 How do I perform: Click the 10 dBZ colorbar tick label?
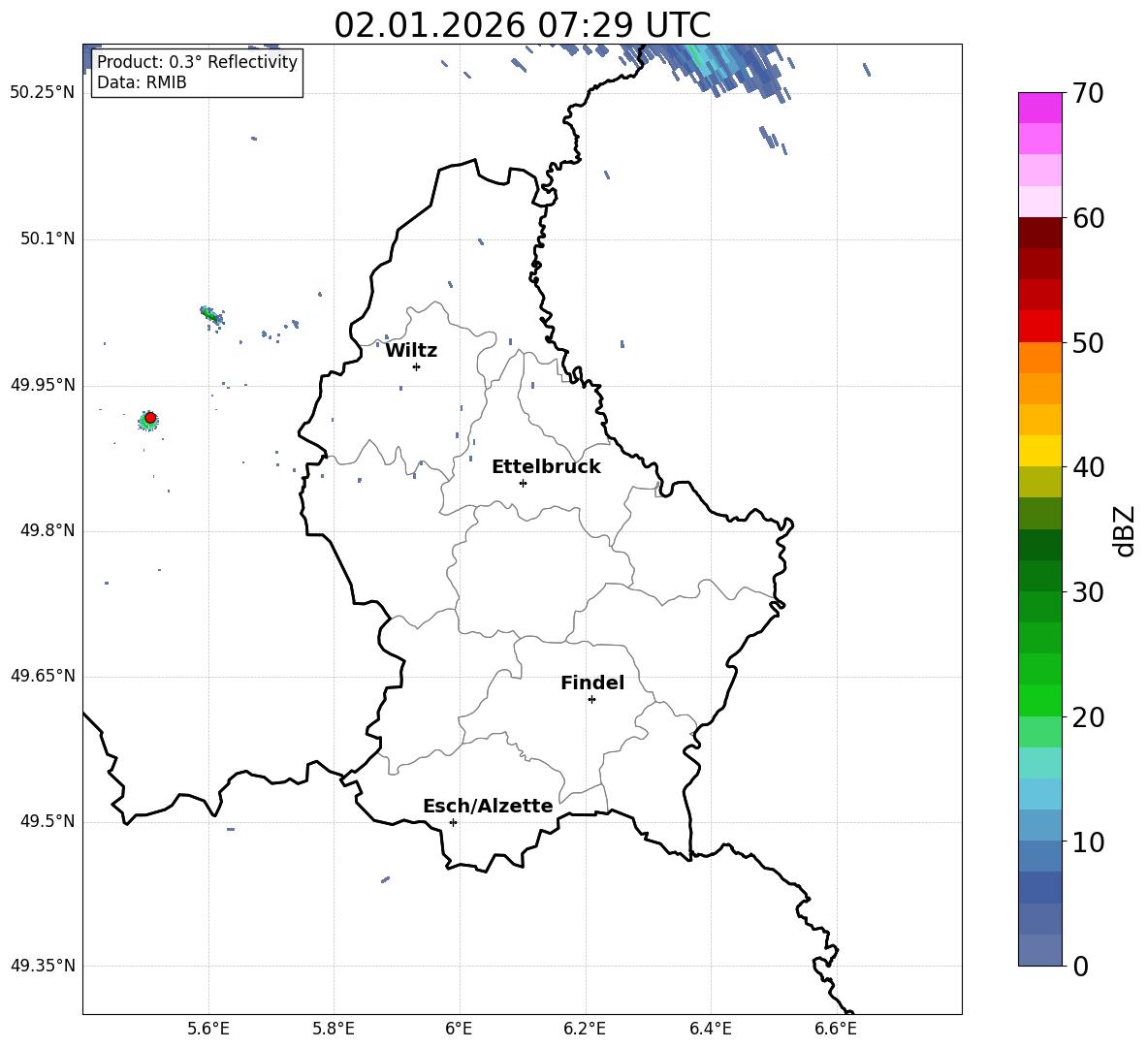(x=1088, y=842)
